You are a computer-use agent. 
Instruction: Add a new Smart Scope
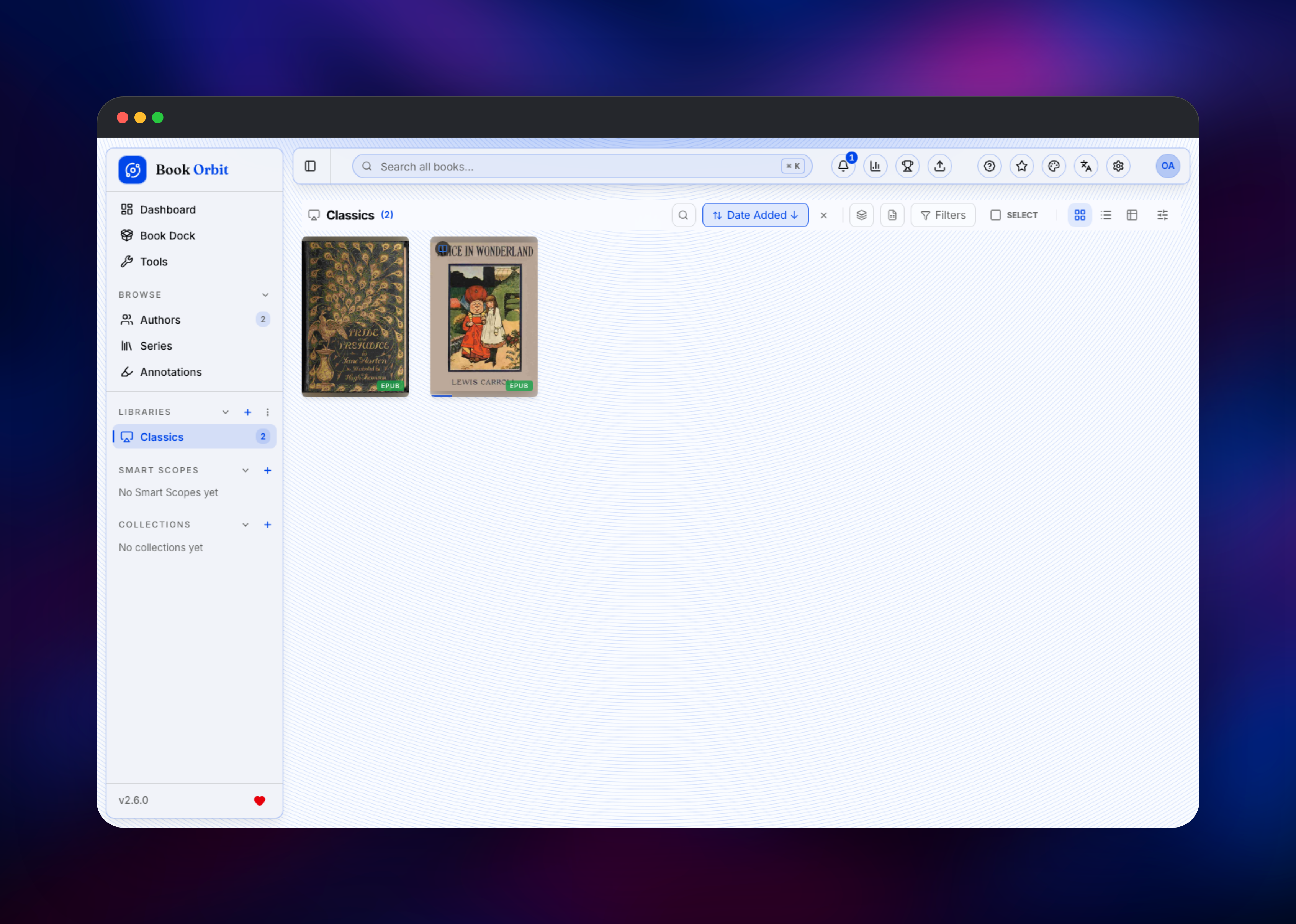tap(267, 470)
